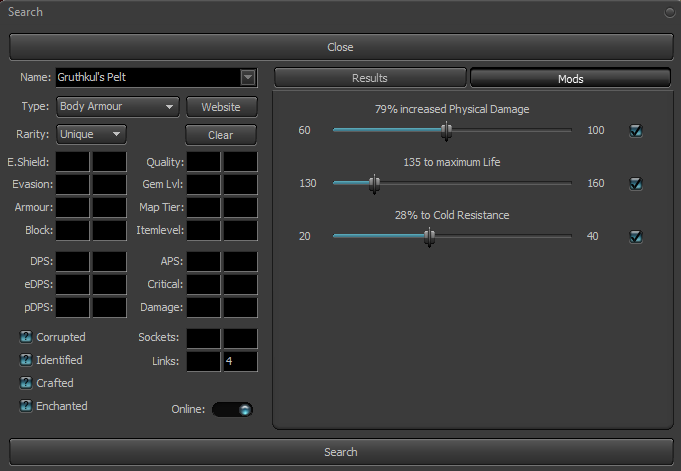
Task: Click the eDPS minimum field
Action: point(73,285)
